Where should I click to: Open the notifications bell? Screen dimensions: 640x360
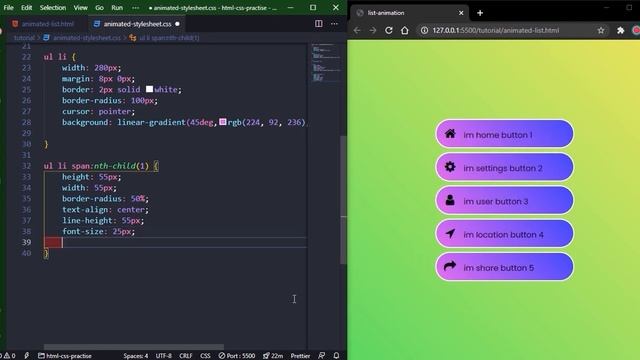click(336, 356)
